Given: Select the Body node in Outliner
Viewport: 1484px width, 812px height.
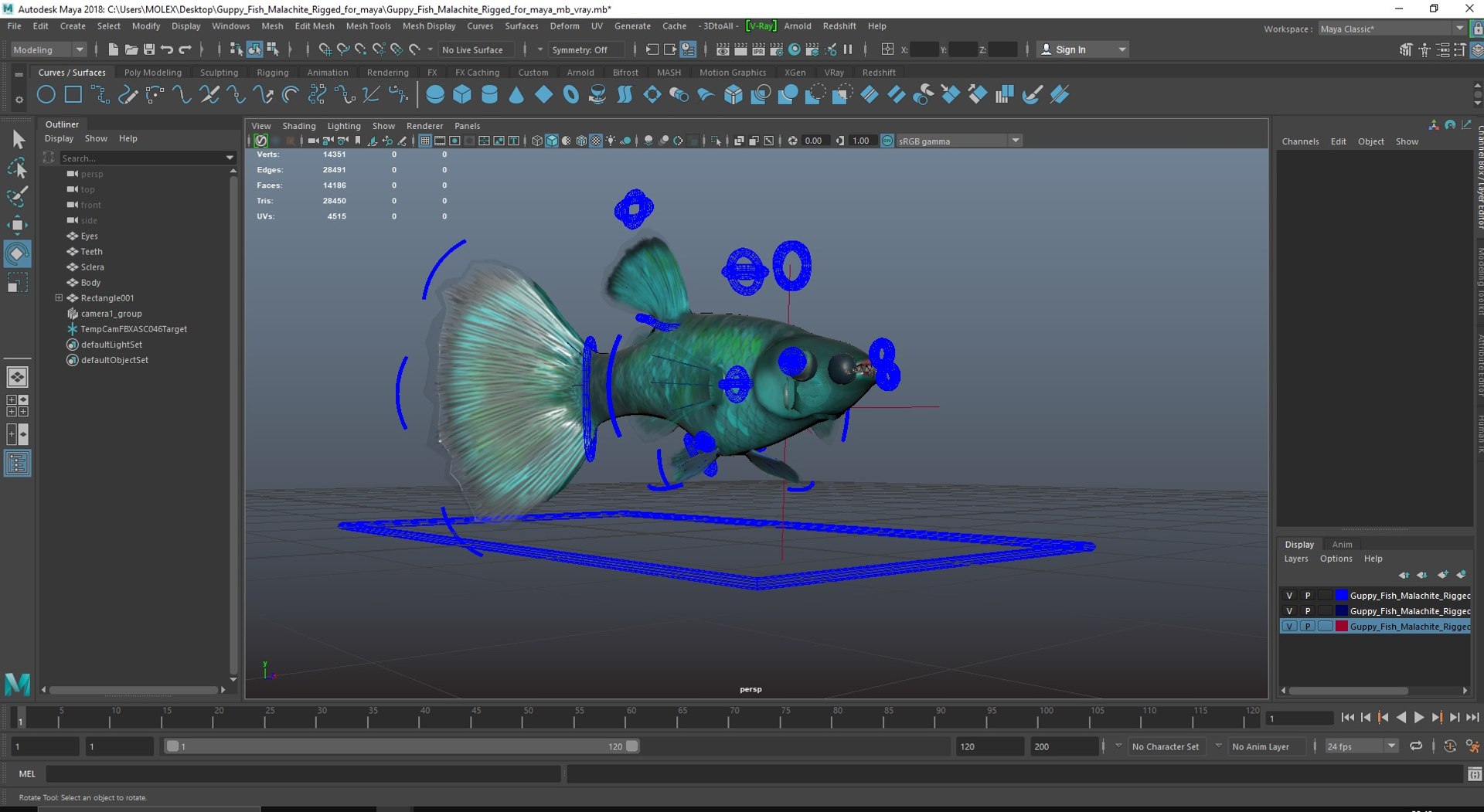Looking at the screenshot, I should pyautogui.click(x=90, y=282).
